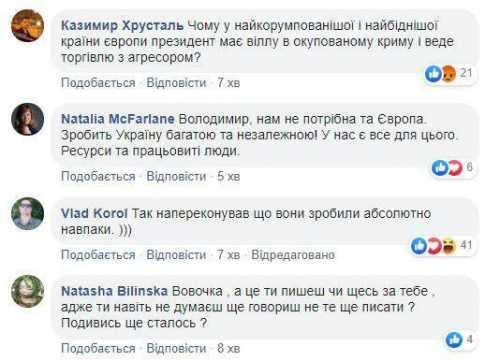Click the like icon on Natasha Bilinska's comment
The height and width of the screenshot is (361, 500).
click(x=454, y=340)
